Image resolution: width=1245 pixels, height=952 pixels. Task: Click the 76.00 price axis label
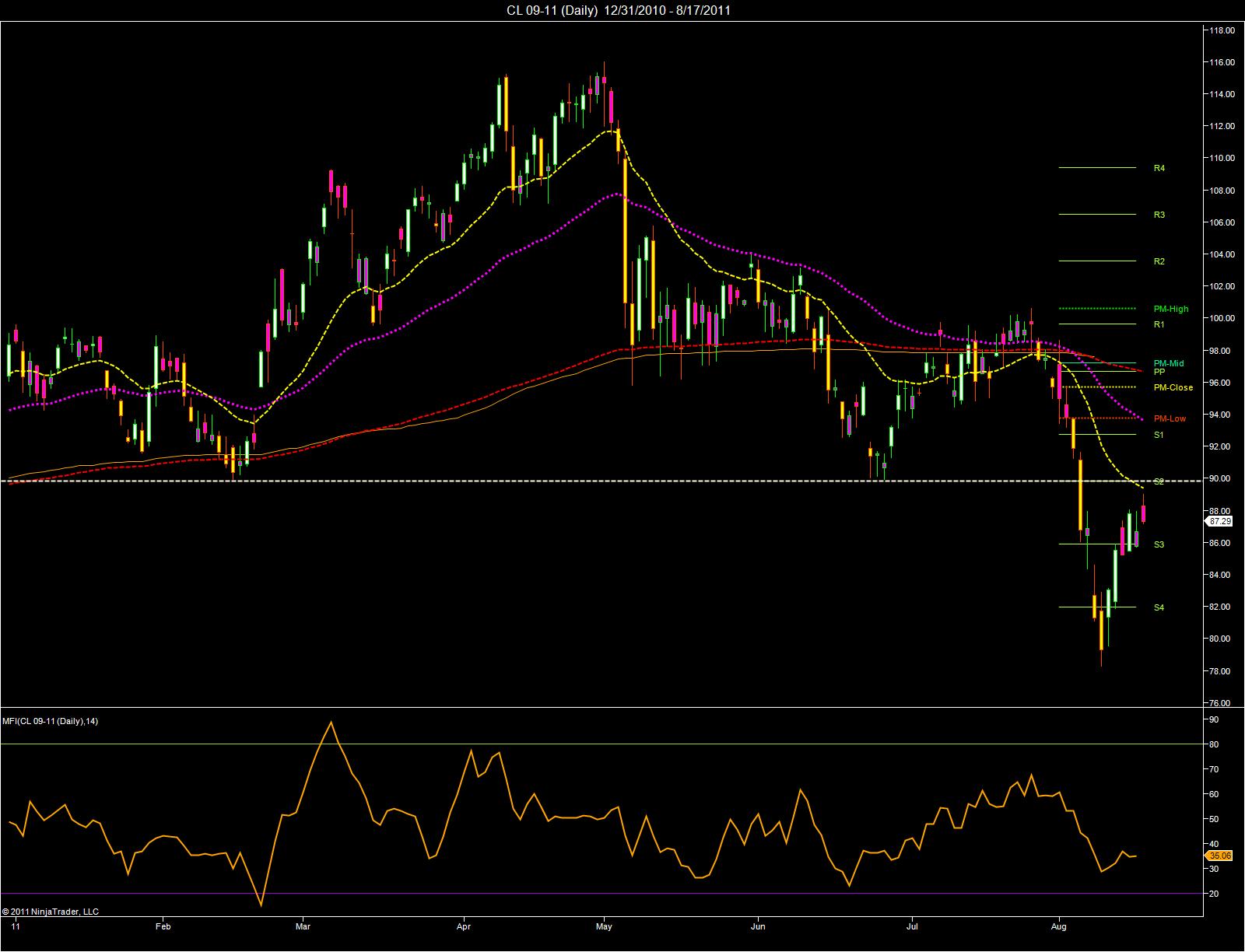pyautogui.click(x=1219, y=703)
